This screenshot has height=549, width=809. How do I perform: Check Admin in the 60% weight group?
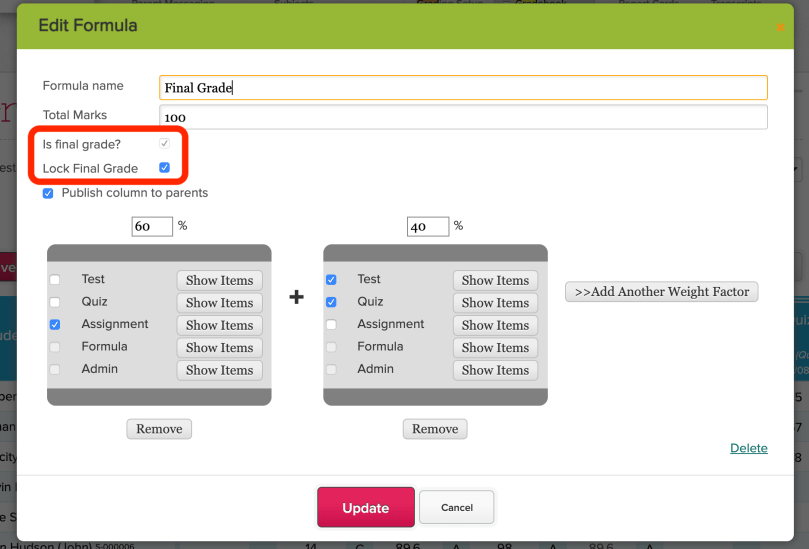coord(55,369)
